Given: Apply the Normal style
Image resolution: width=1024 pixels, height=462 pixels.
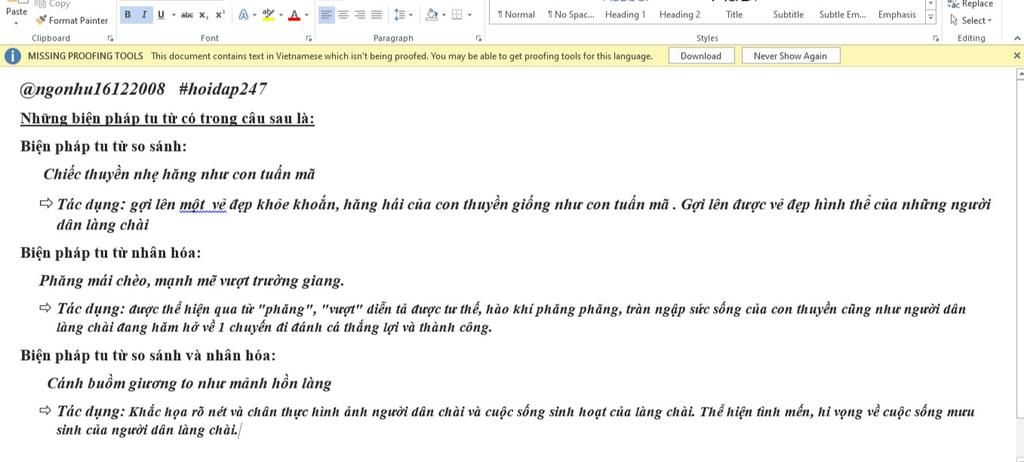Looking at the screenshot, I should tap(515, 14).
